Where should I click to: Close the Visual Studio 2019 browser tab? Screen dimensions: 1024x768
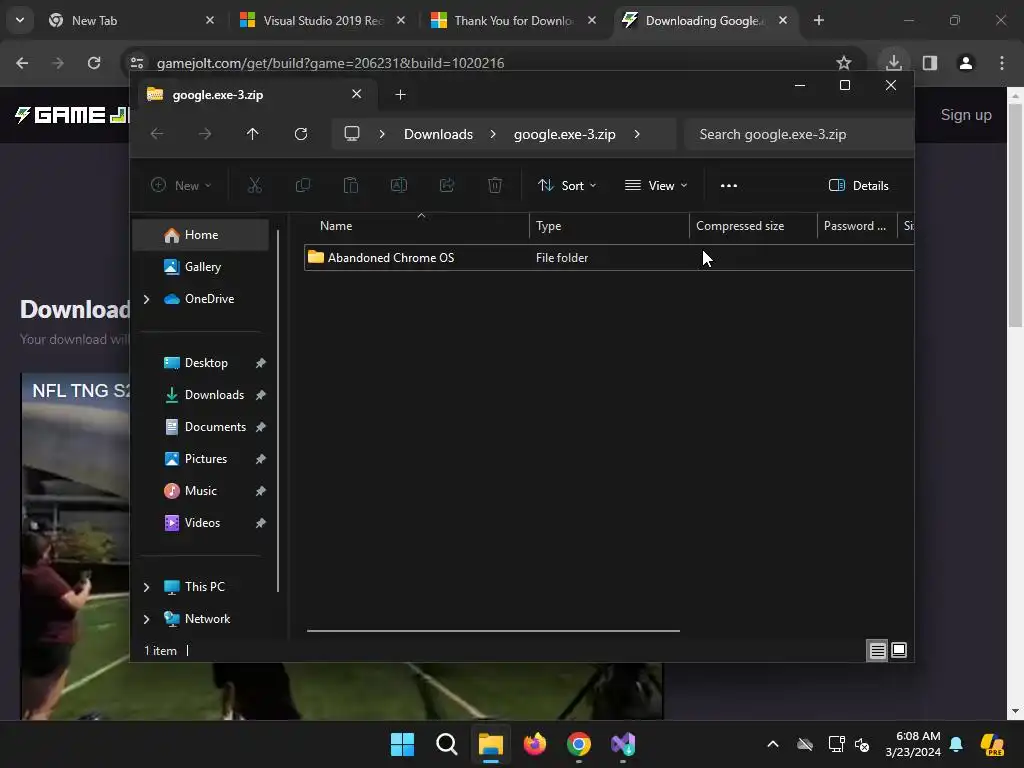pyautogui.click(x=401, y=20)
